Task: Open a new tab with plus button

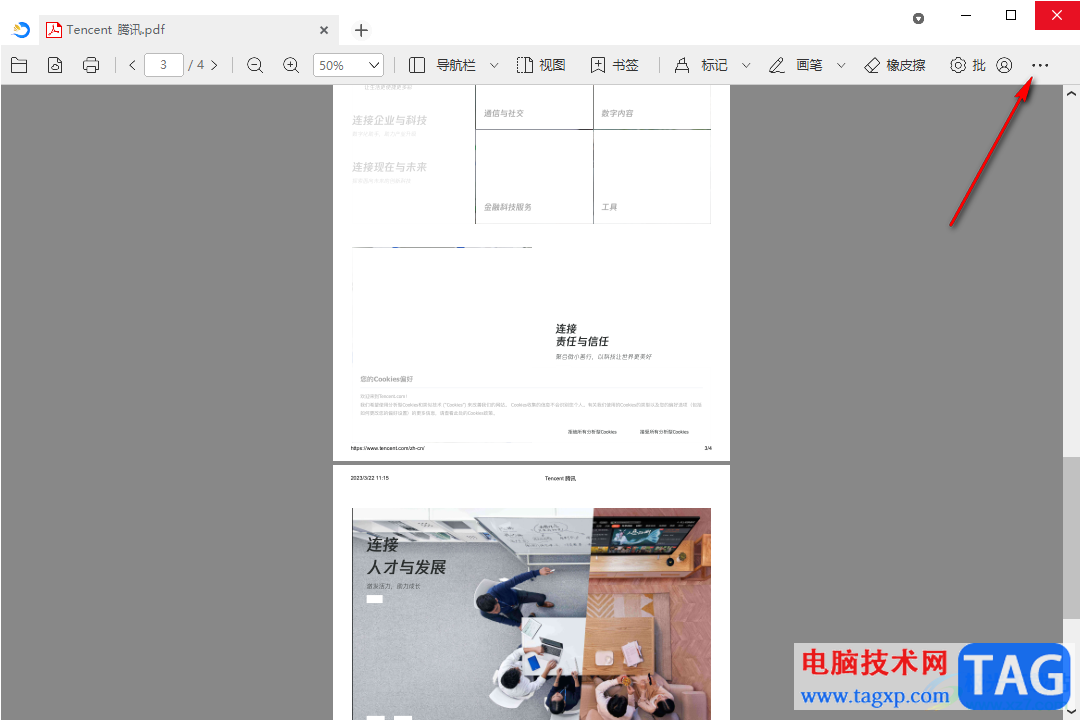Action: (361, 30)
